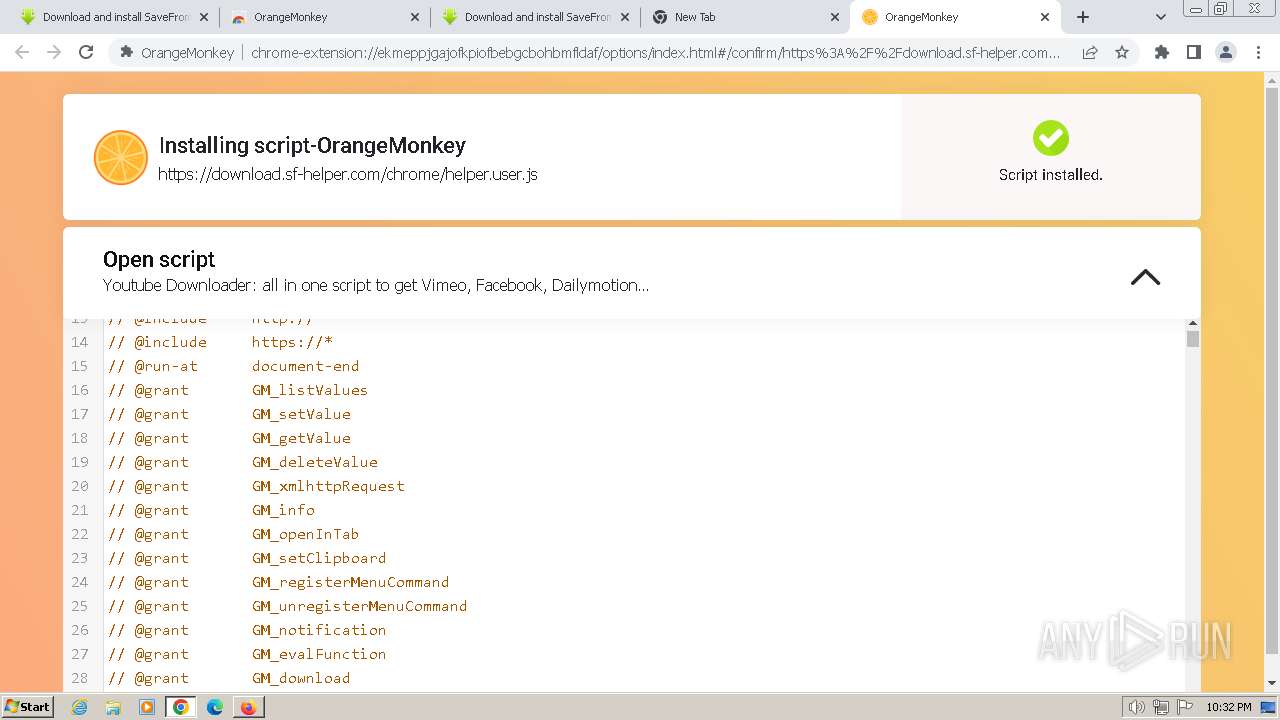
Task: Click GM_notification on line 26
Action: [319, 630]
